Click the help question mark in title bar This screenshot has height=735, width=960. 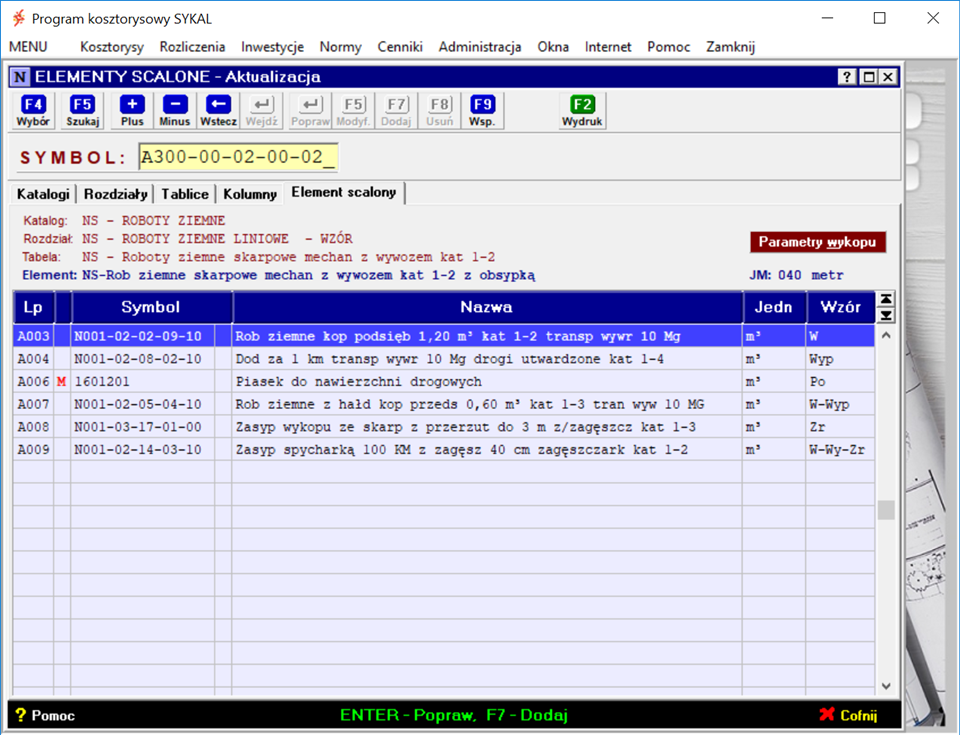[x=847, y=77]
